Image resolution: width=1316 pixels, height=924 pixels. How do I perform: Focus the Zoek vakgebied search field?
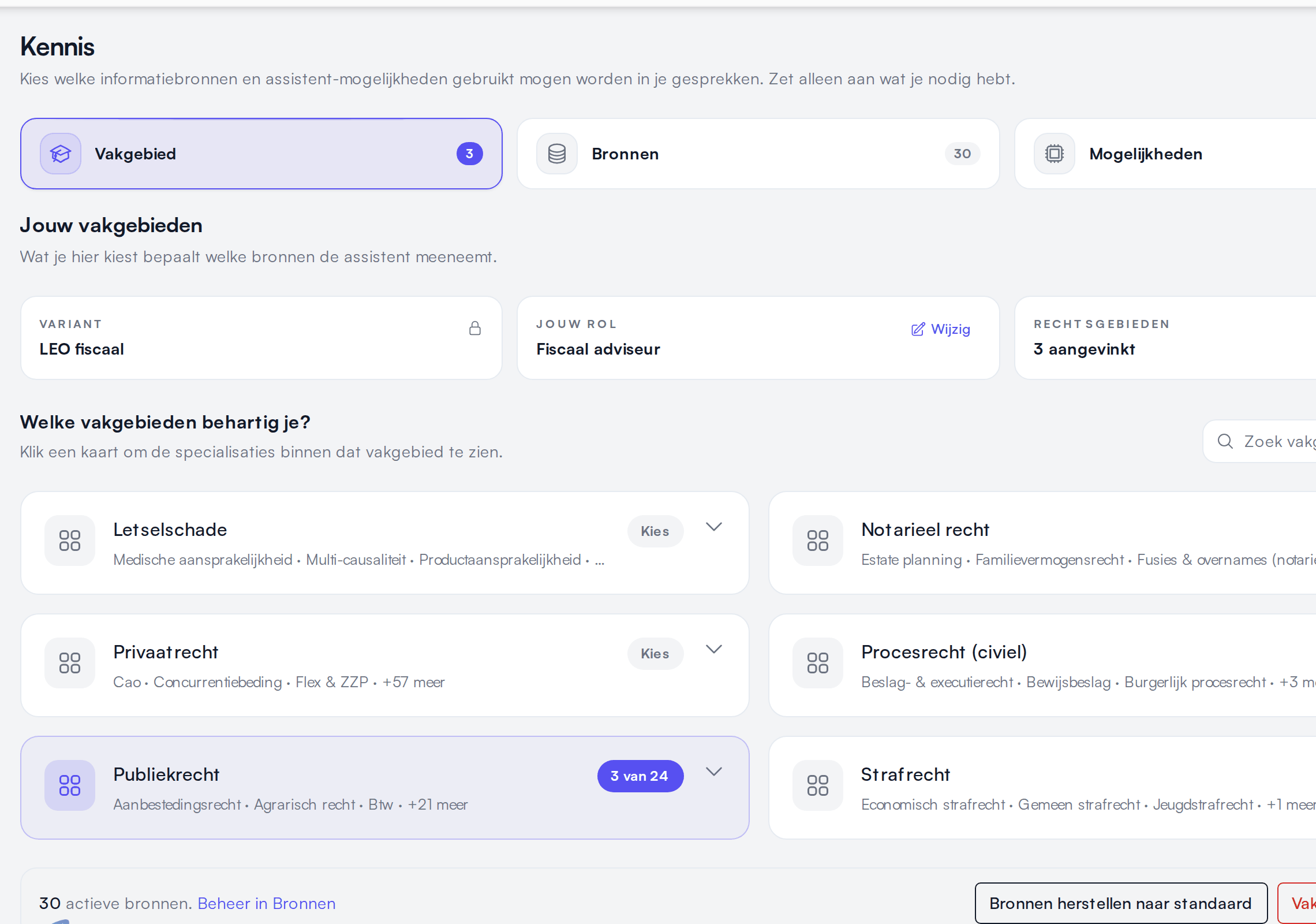click(x=1260, y=441)
